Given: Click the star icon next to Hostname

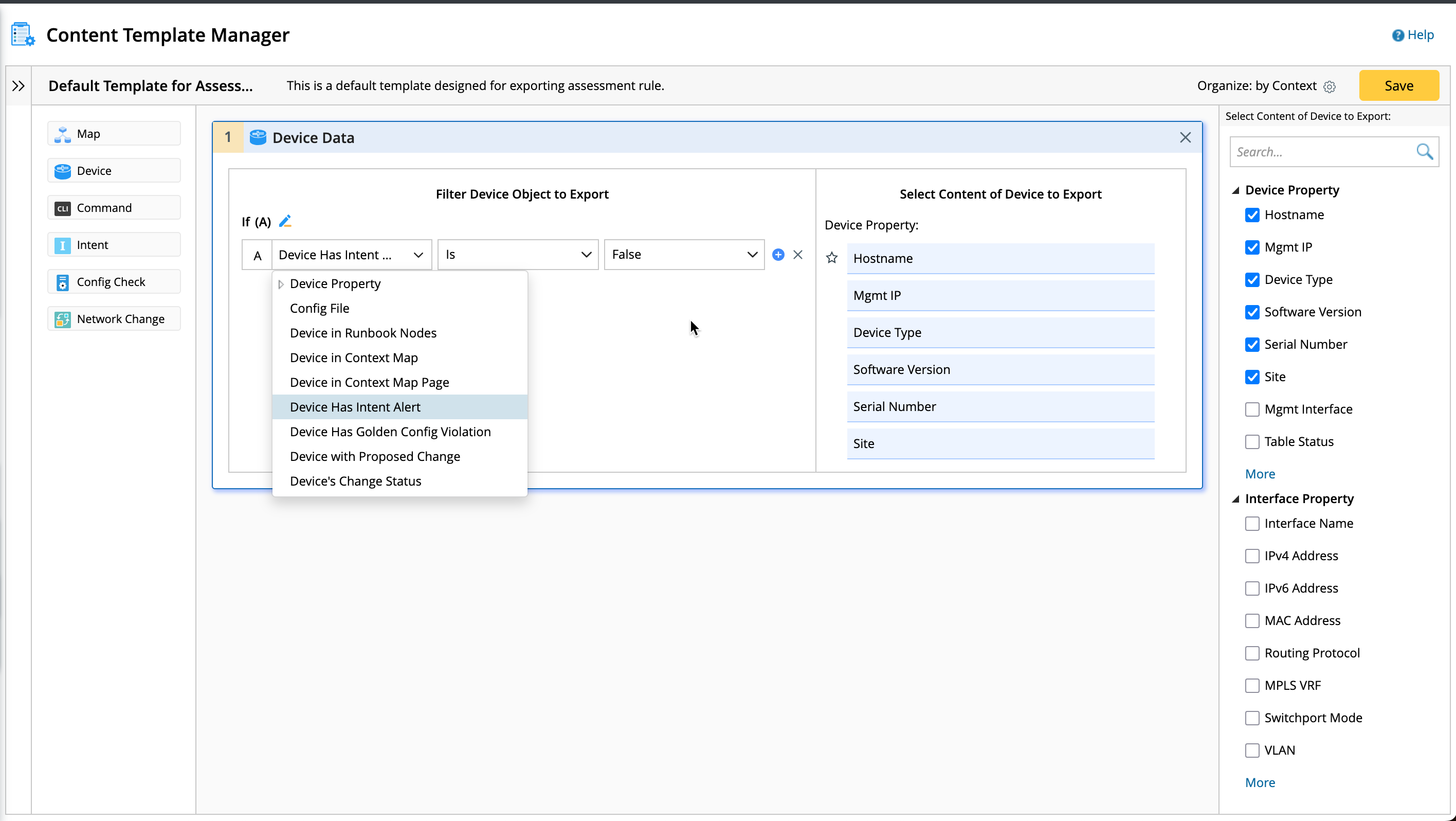Looking at the screenshot, I should point(831,258).
